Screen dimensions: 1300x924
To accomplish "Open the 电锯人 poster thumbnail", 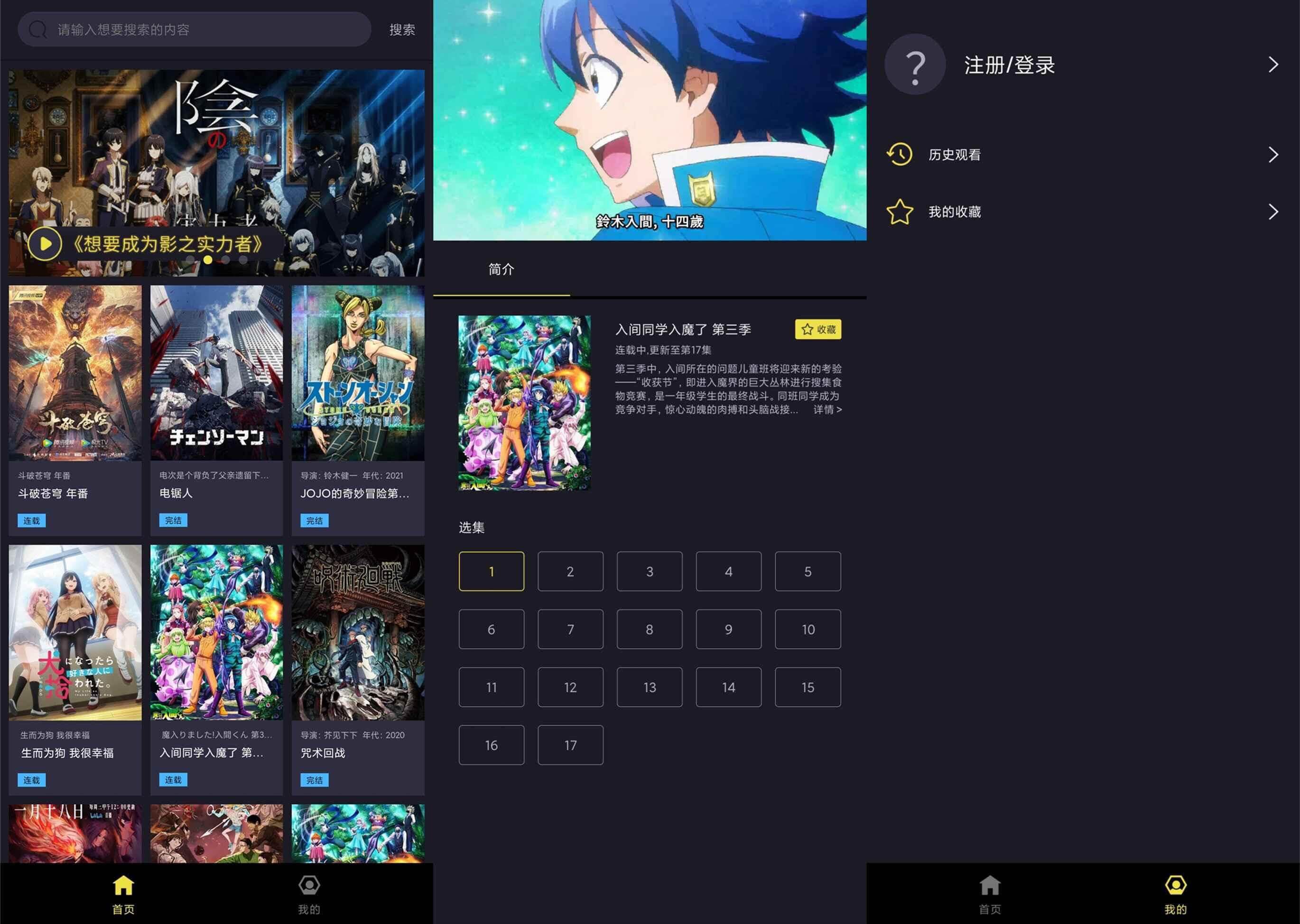I will coord(216,373).
